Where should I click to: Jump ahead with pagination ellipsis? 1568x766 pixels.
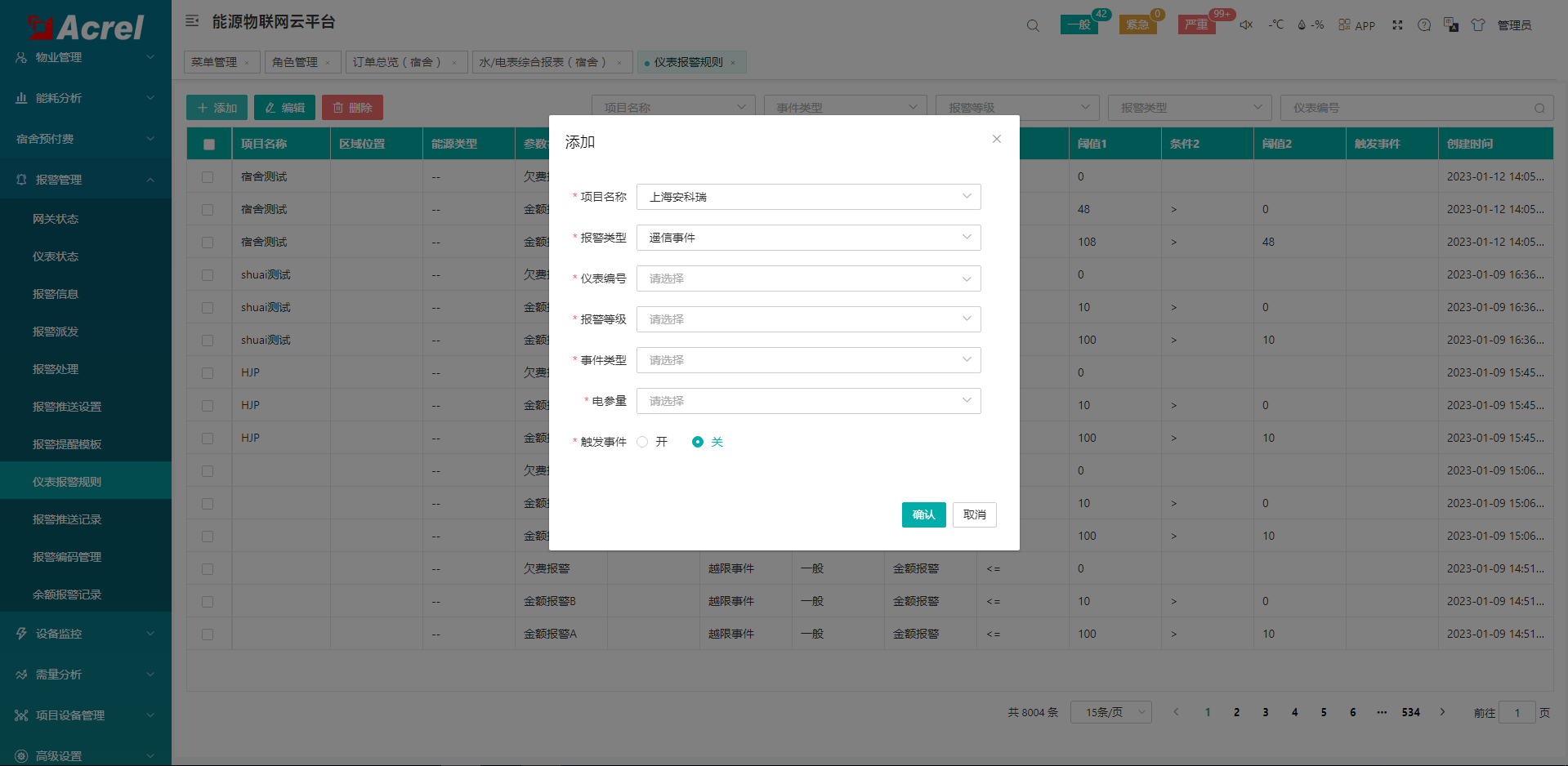coord(1382,712)
